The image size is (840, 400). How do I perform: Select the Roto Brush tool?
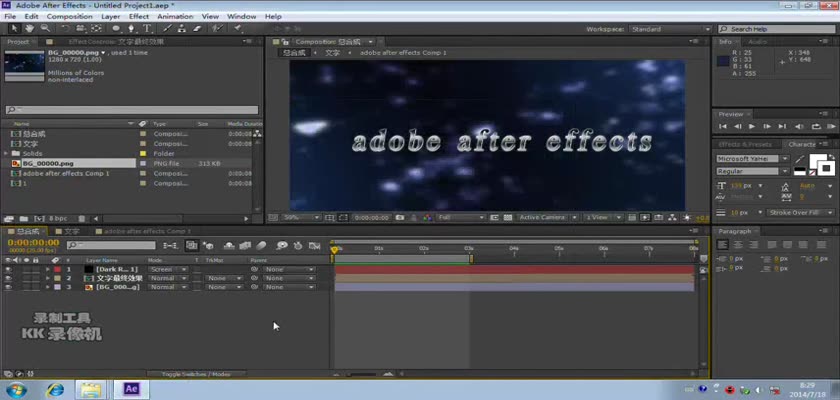click(217, 29)
